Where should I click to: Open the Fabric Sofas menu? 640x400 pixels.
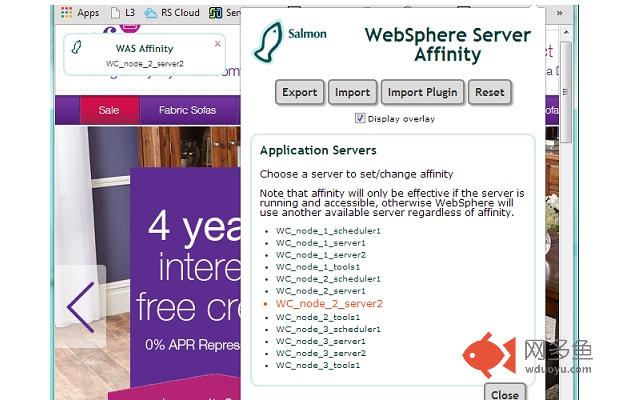tap(187, 110)
